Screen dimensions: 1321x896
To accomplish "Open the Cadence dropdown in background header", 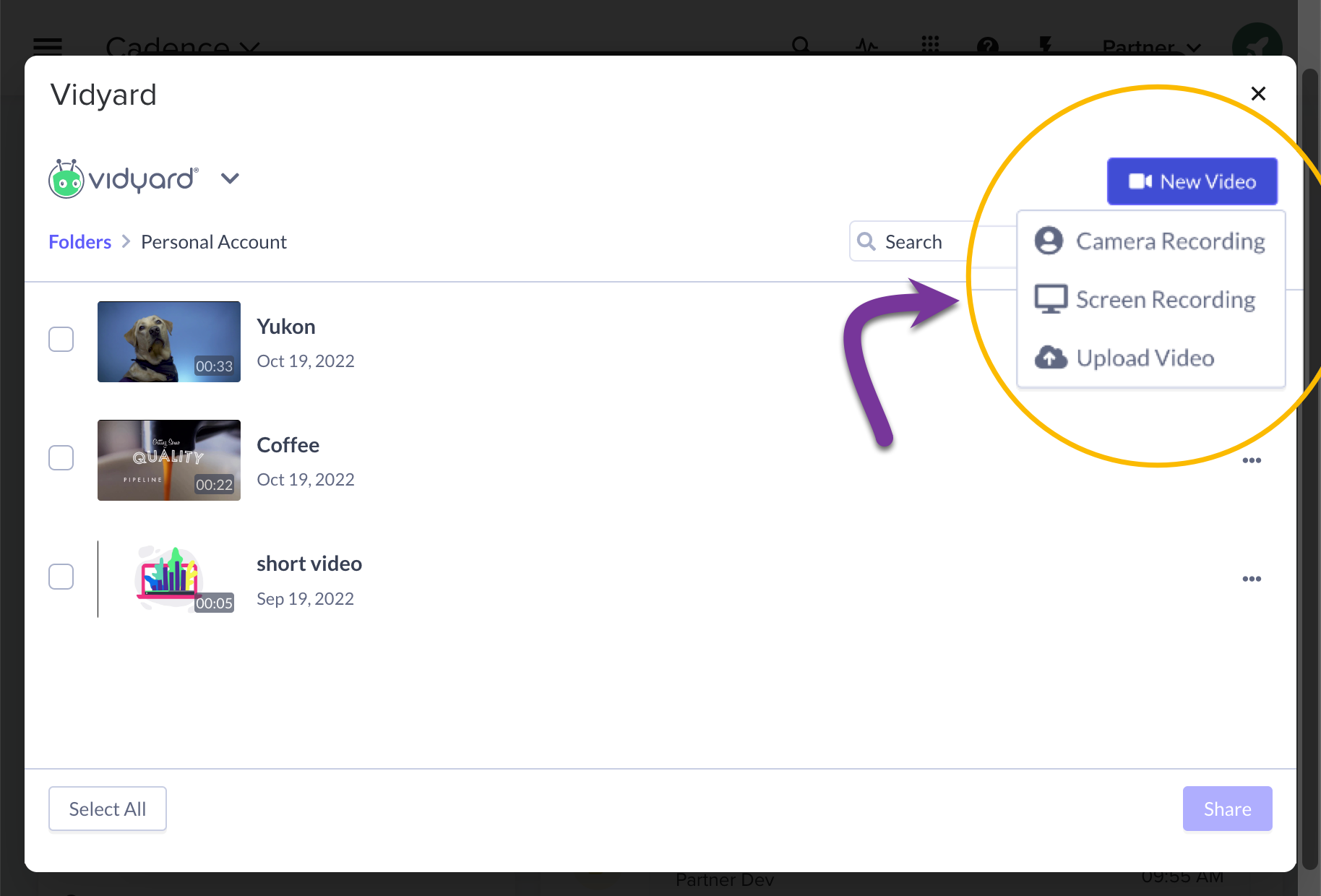I will pyautogui.click(x=182, y=46).
